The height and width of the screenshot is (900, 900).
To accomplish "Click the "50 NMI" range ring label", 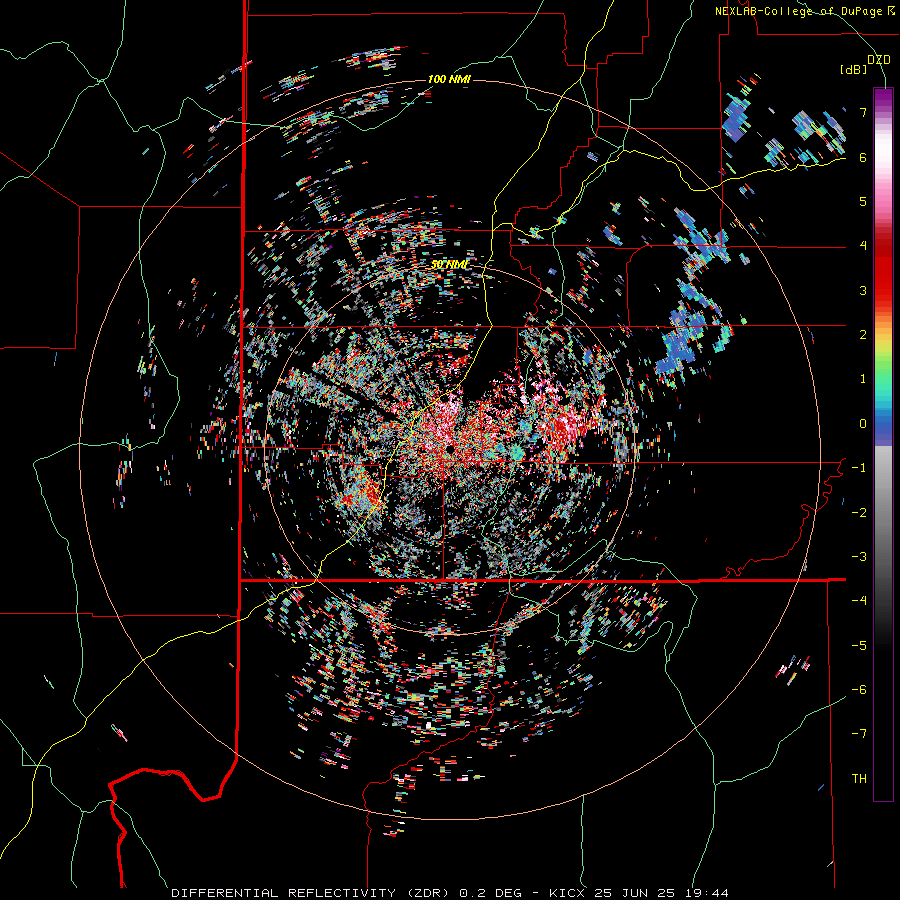I will pyautogui.click(x=449, y=265).
